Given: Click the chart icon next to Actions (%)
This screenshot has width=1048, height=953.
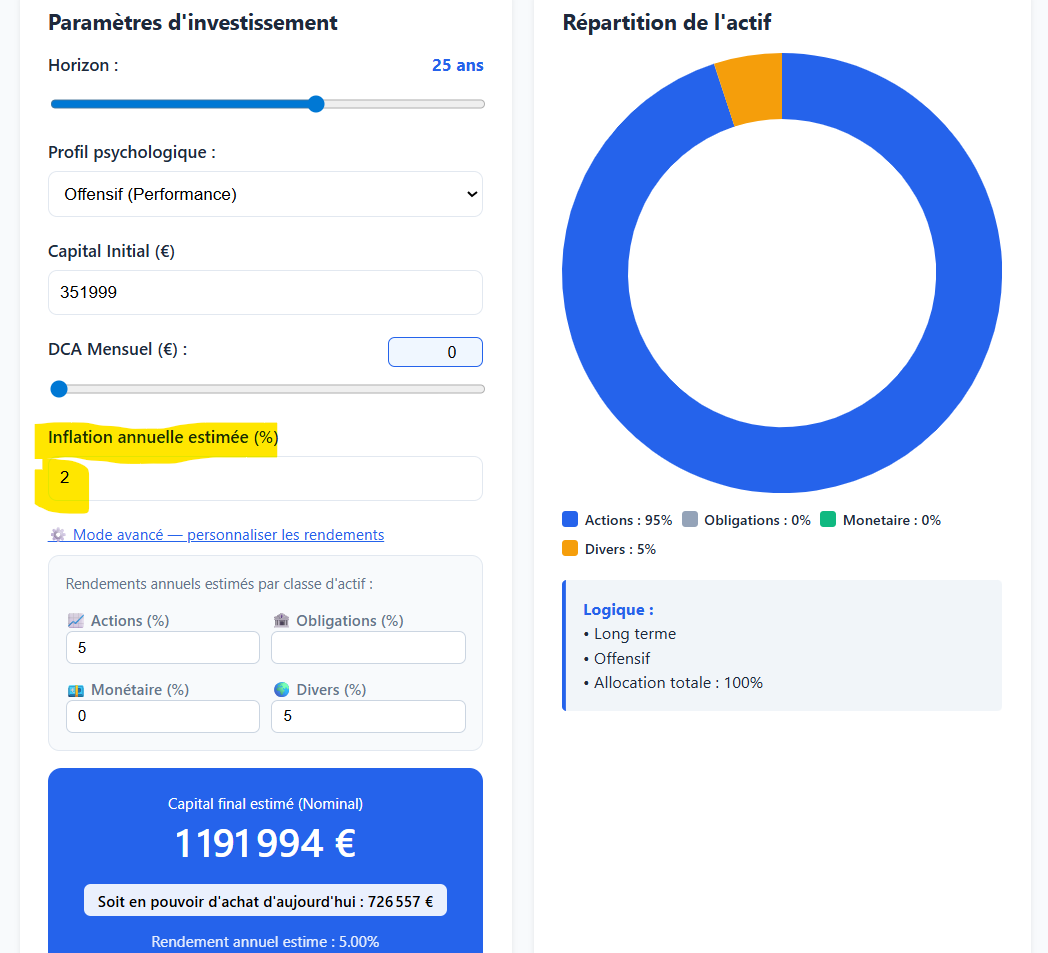Looking at the screenshot, I should pos(76,621).
